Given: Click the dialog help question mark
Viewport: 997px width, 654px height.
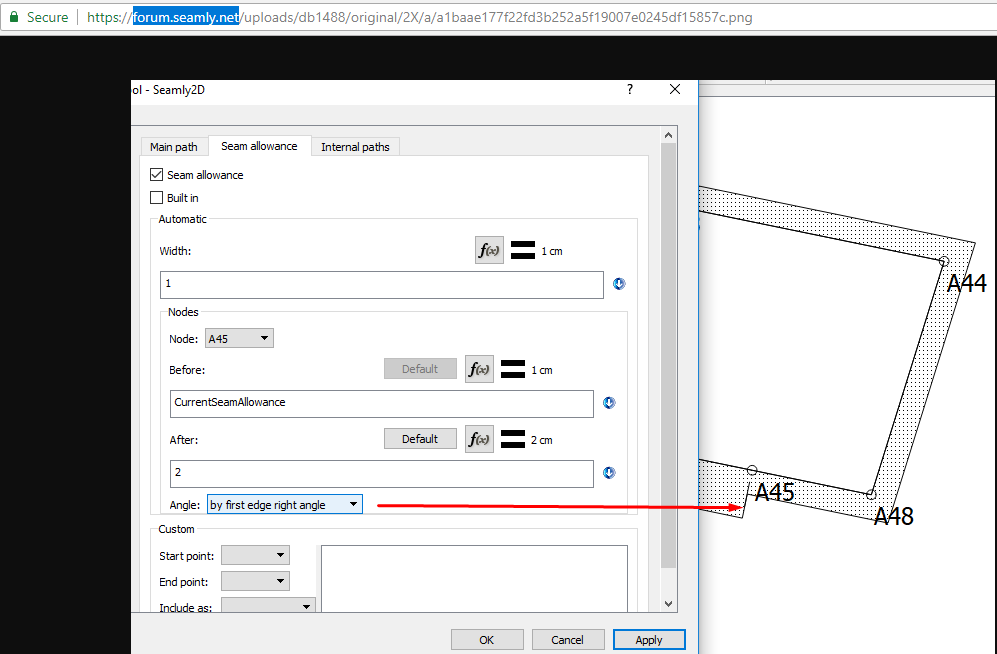Looking at the screenshot, I should tap(629, 90).
